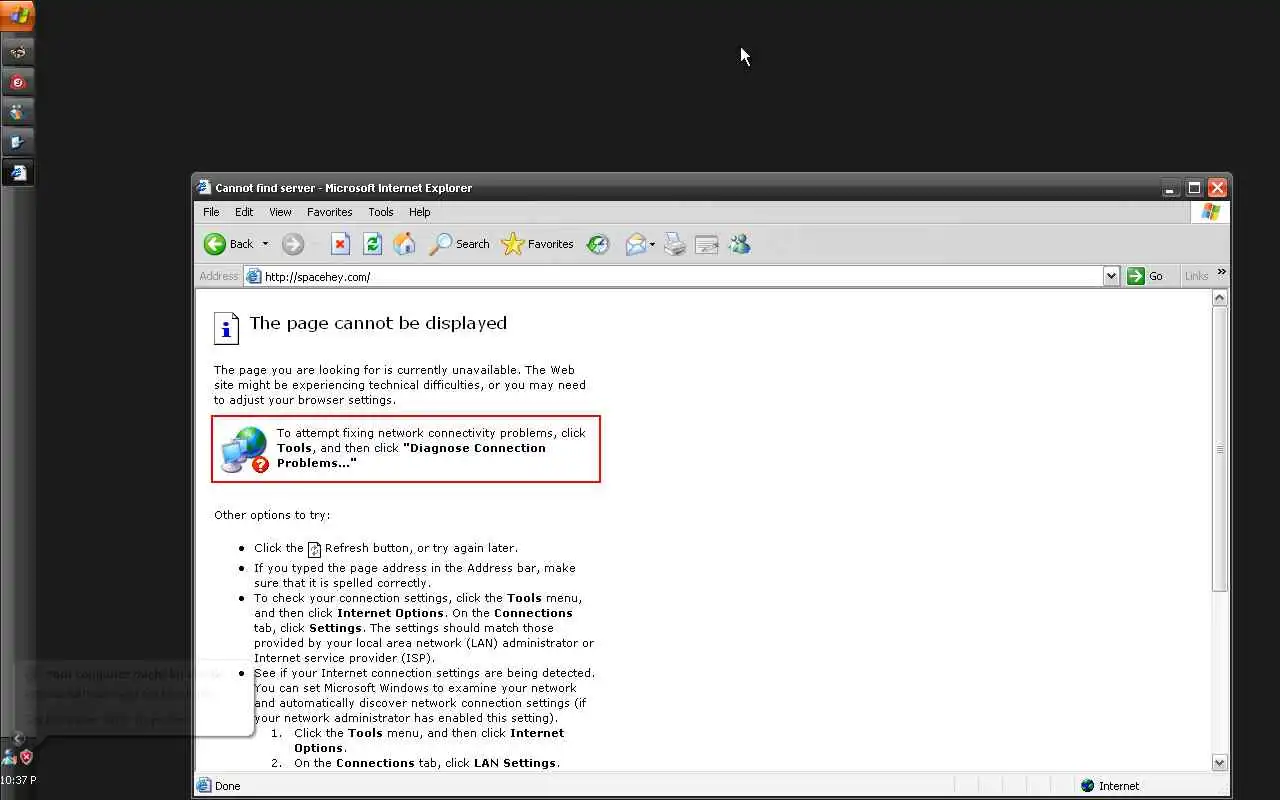
Task: Click the inline Refresh icon in text
Action: [314, 549]
